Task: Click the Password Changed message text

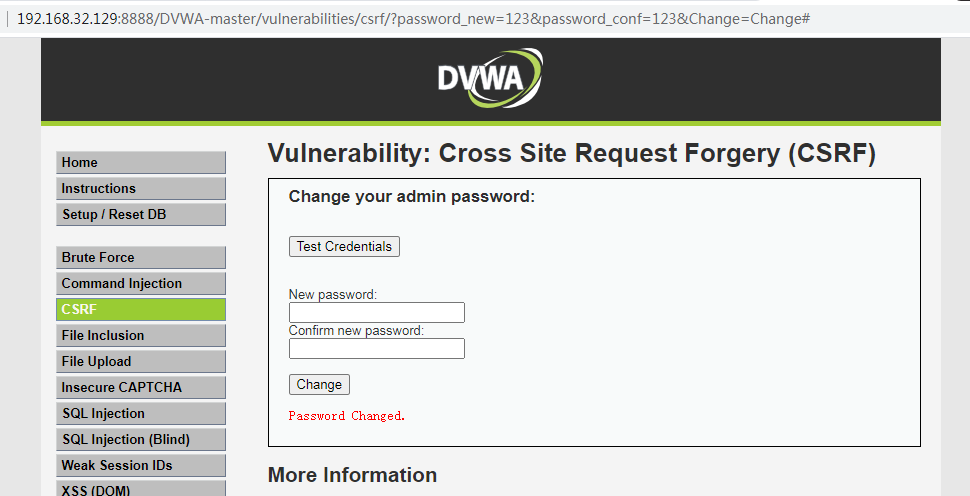Action: (x=346, y=416)
